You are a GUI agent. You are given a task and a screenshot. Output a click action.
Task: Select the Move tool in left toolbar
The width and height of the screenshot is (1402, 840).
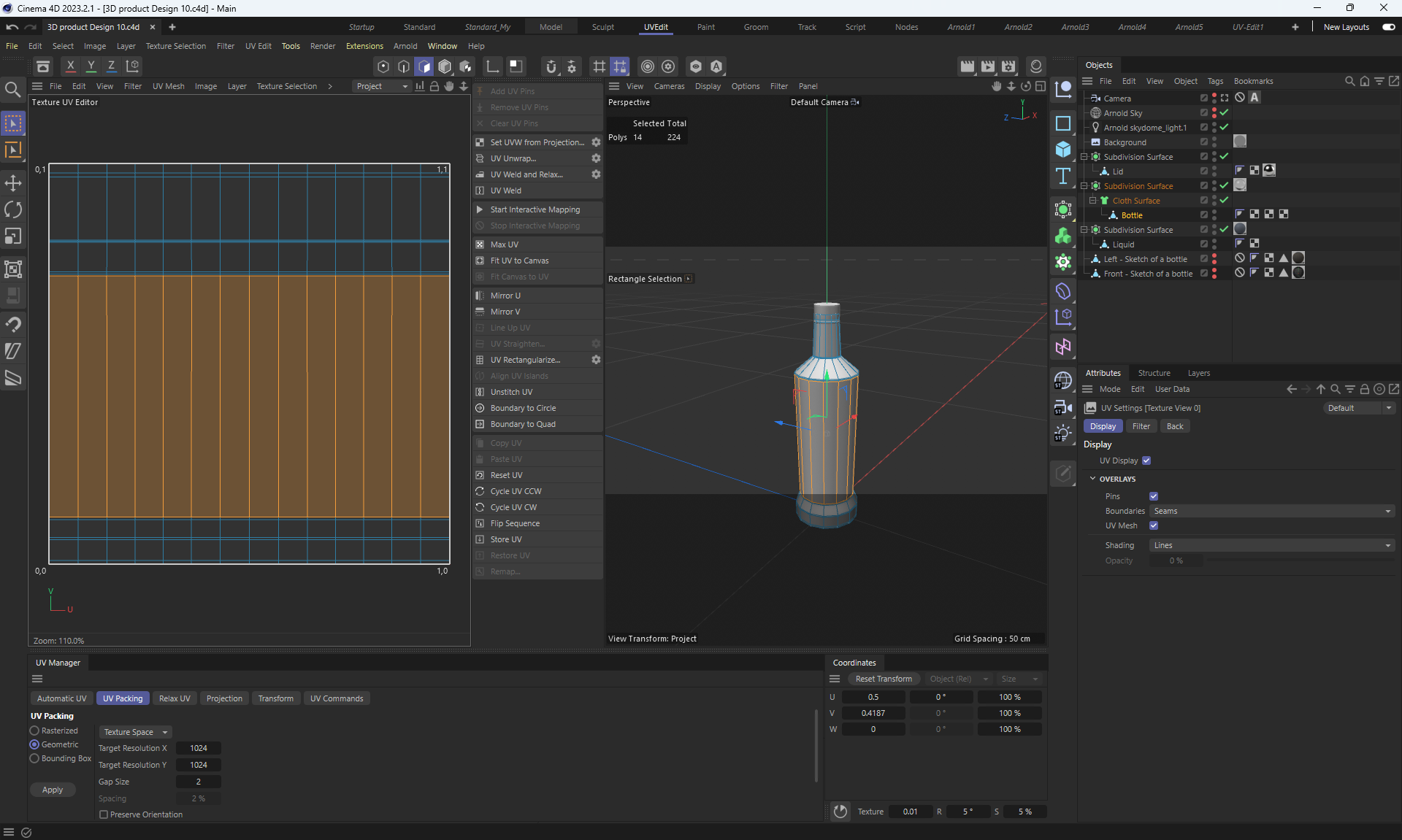[13, 183]
